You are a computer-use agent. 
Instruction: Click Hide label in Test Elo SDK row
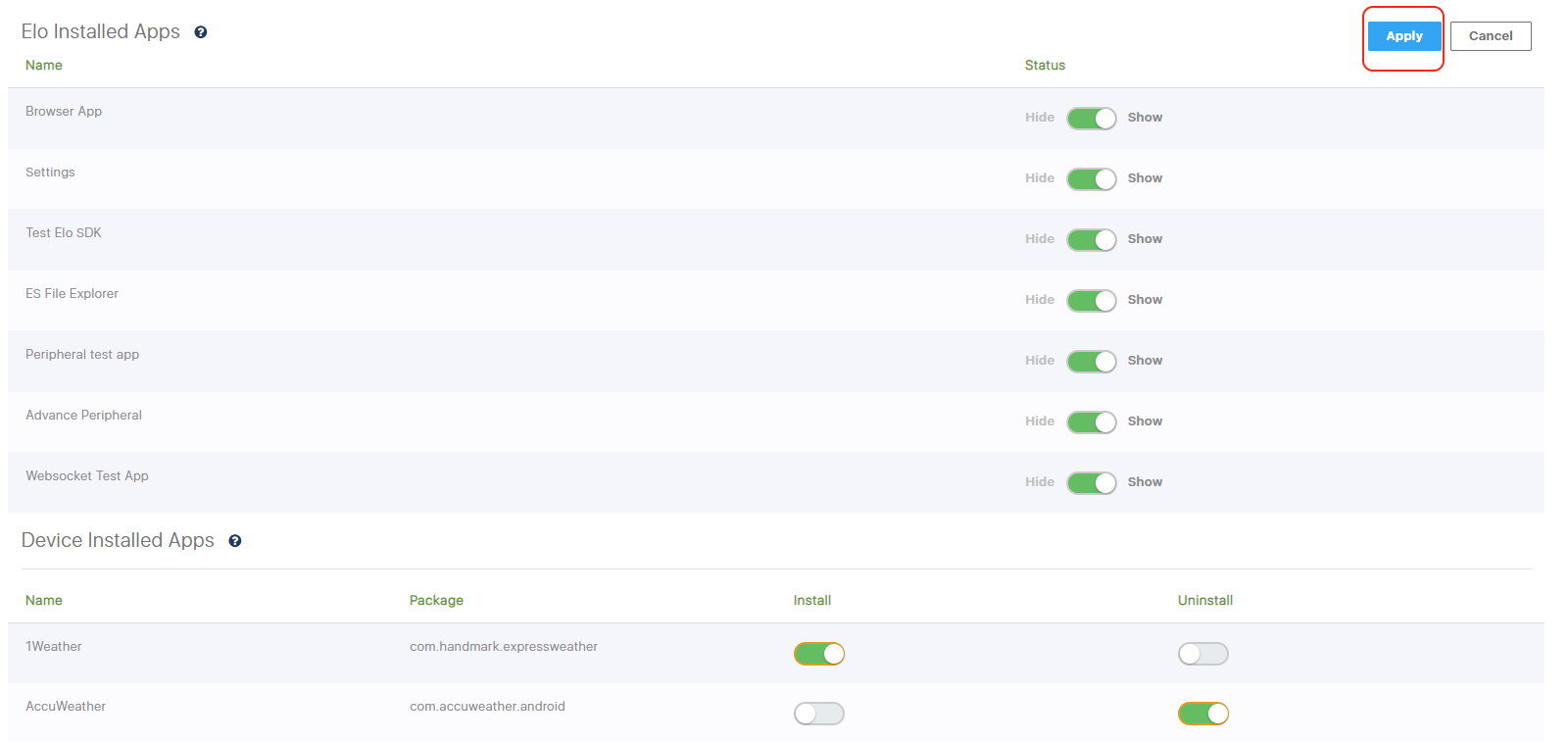pyautogui.click(x=1040, y=239)
